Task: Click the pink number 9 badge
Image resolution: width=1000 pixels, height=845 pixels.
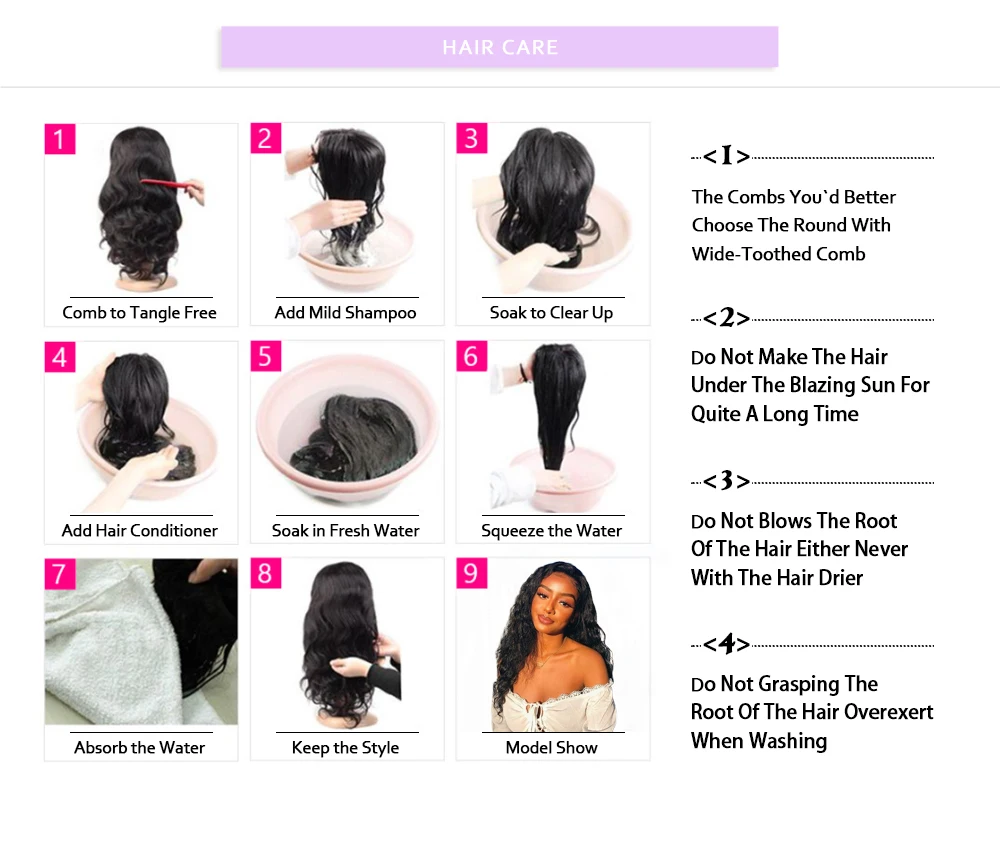Action: pos(471,573)
